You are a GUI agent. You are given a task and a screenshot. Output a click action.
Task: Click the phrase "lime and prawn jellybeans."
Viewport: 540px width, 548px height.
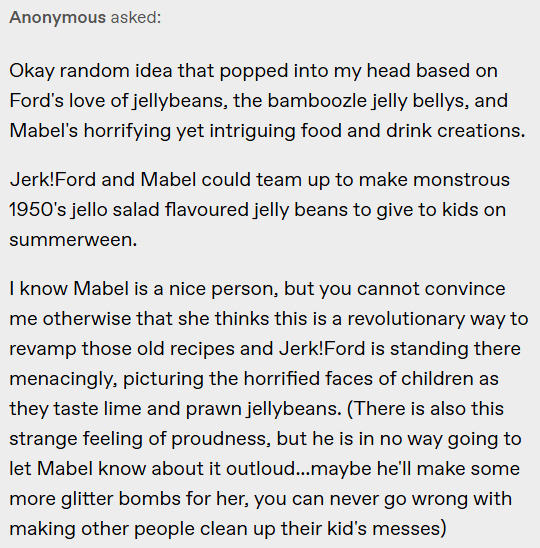223,409
